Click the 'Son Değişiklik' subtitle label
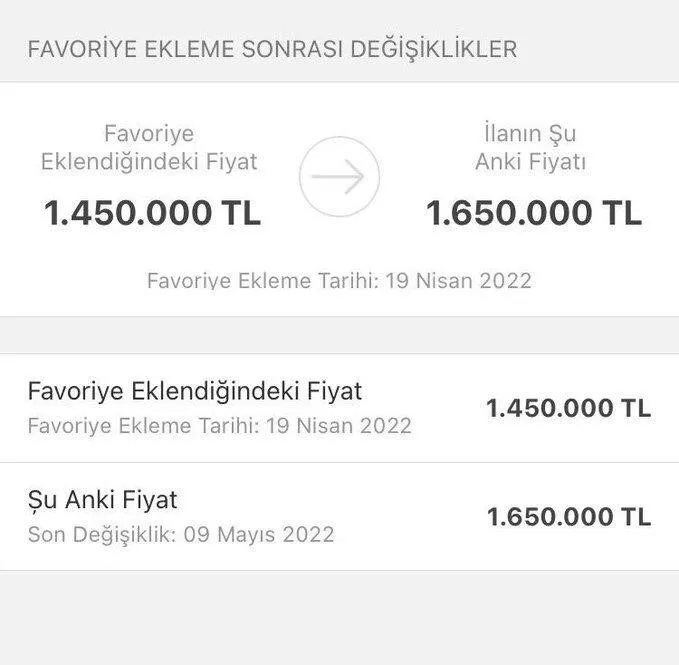The width and height of the screenshot is (679, 665). 100,534
